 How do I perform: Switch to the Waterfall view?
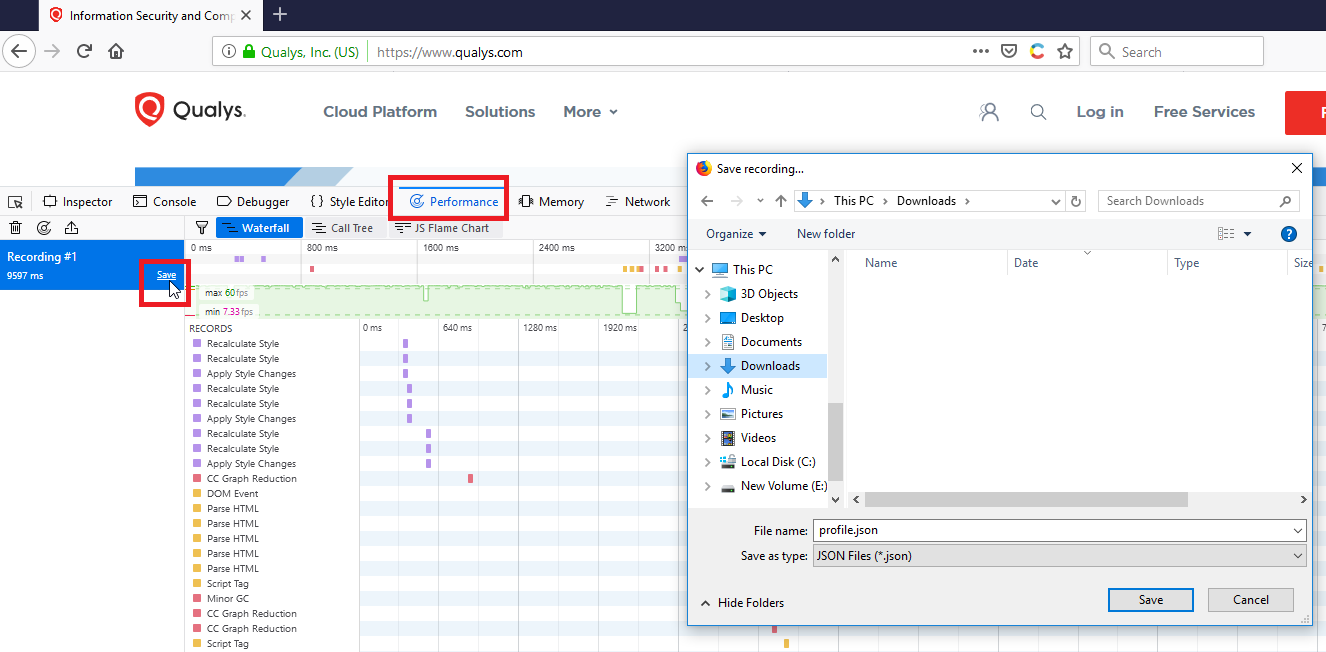pyautogui.click(x=258, y=227)
